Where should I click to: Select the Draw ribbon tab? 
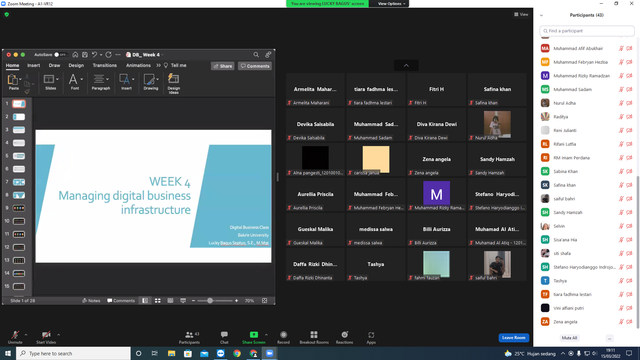[54, 65]
